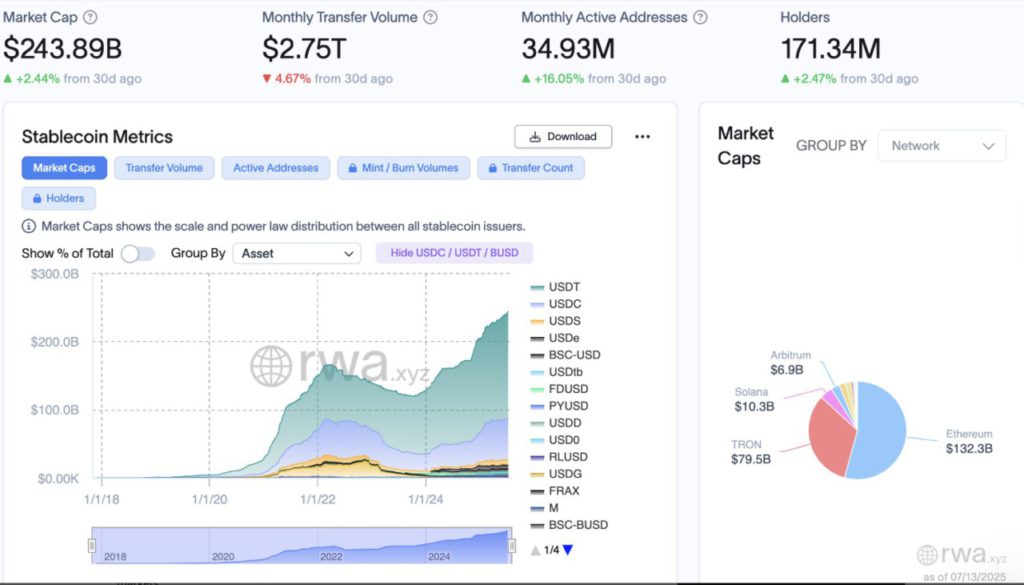Click left handle of date range slider
Viewport: 1024px width, 585px height.
[92, 545]
